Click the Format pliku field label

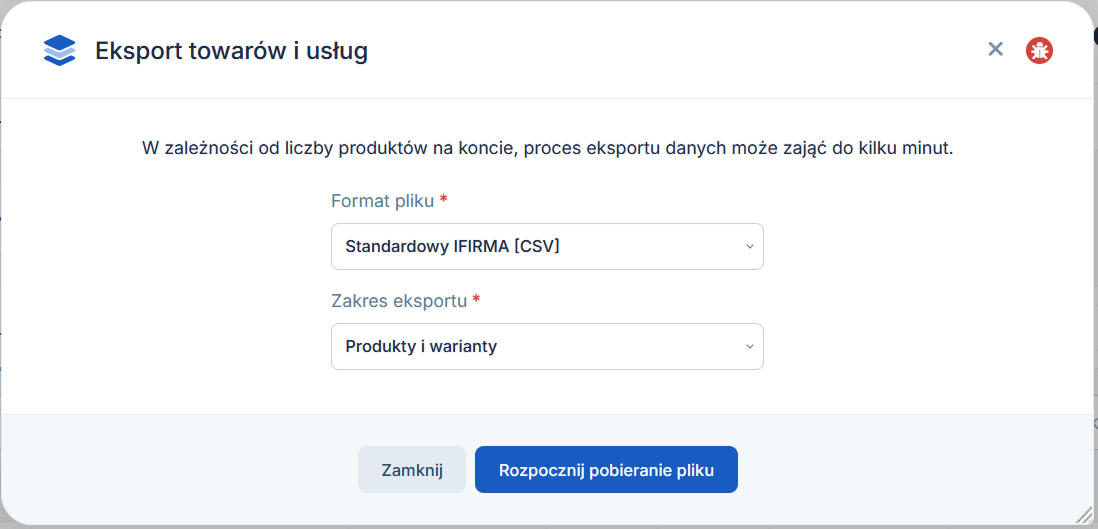point(382,201)
